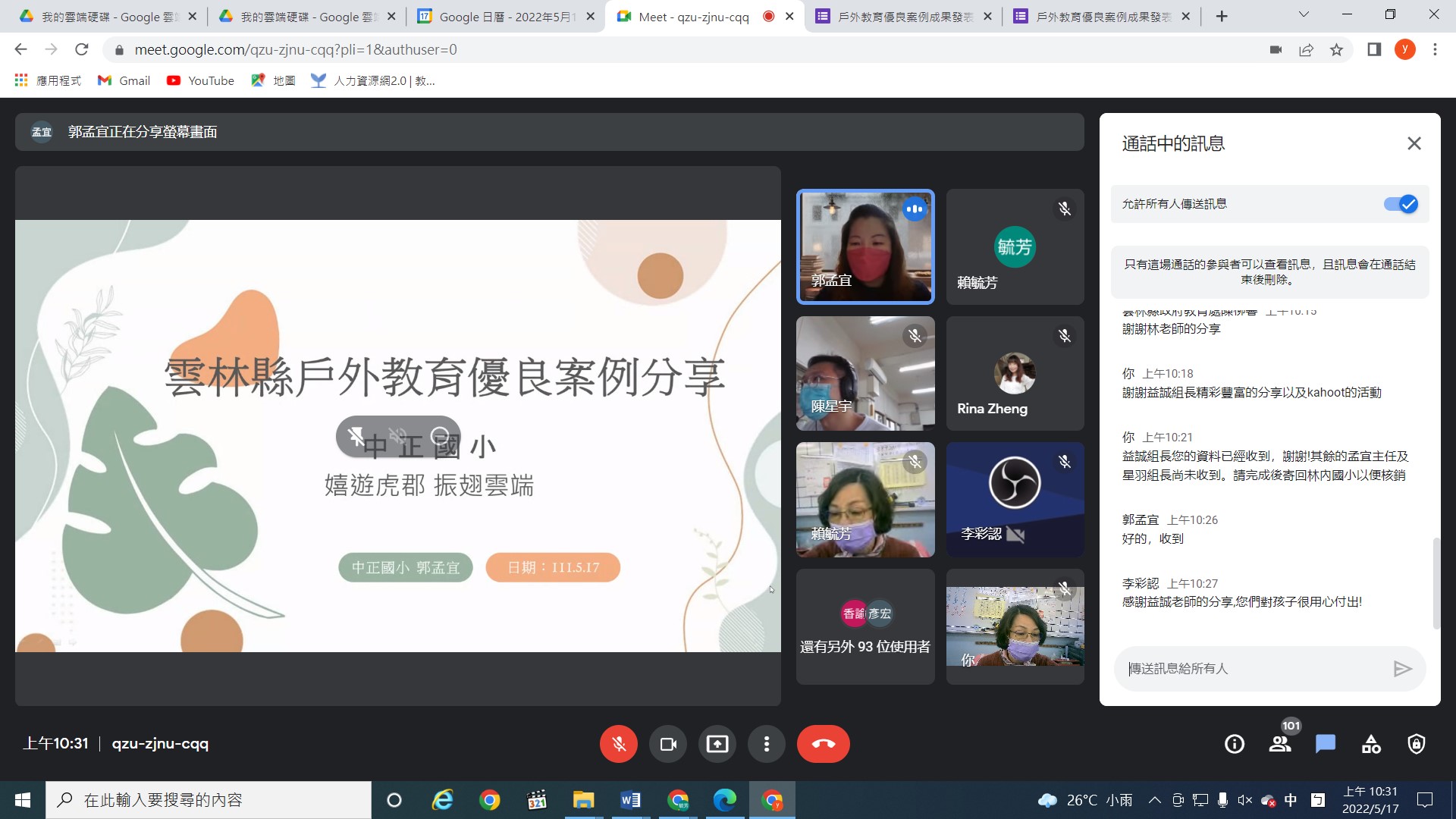
Task: Open meeting details info icon
Action: [1235, 744]
